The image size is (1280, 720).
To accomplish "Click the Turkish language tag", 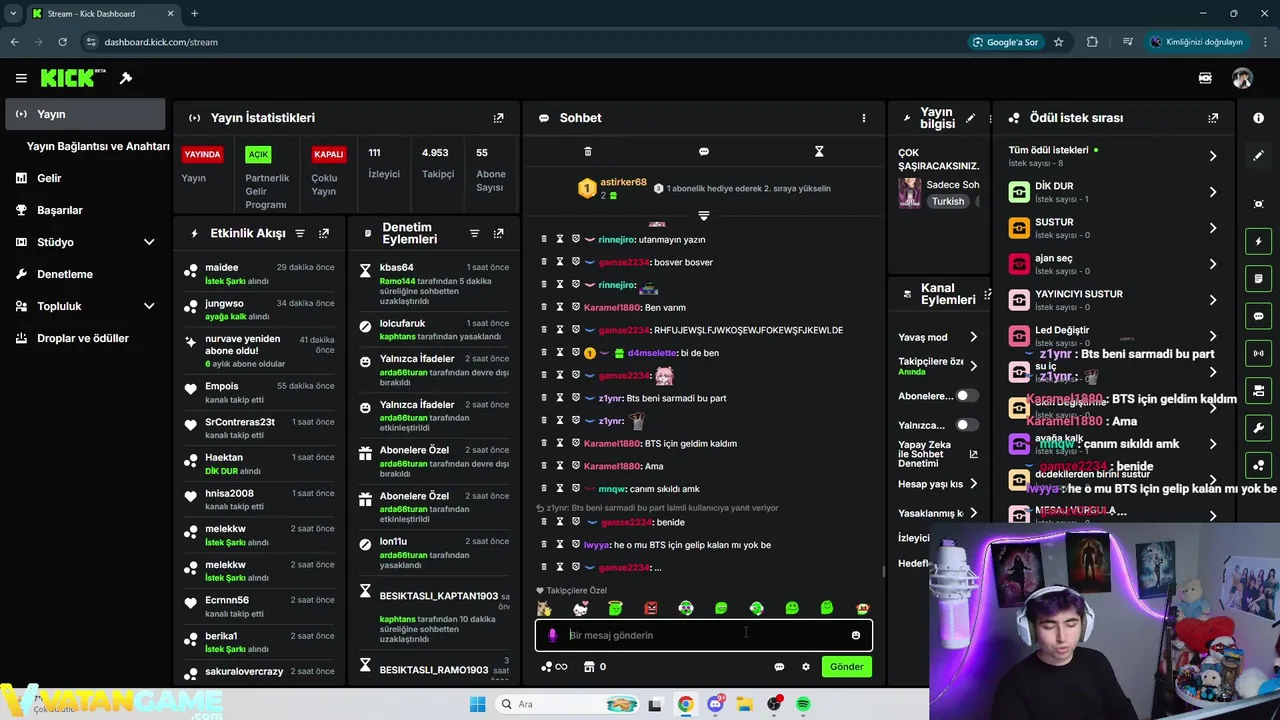I will [948, 201].
